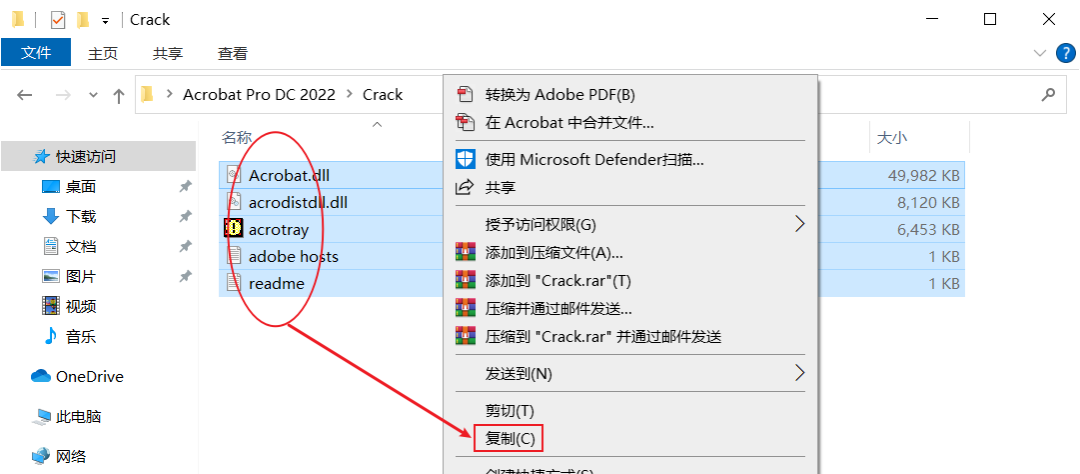Click the Up one level arrow
This screenshot has height=474, width=1080.
(x=118, y=95)
